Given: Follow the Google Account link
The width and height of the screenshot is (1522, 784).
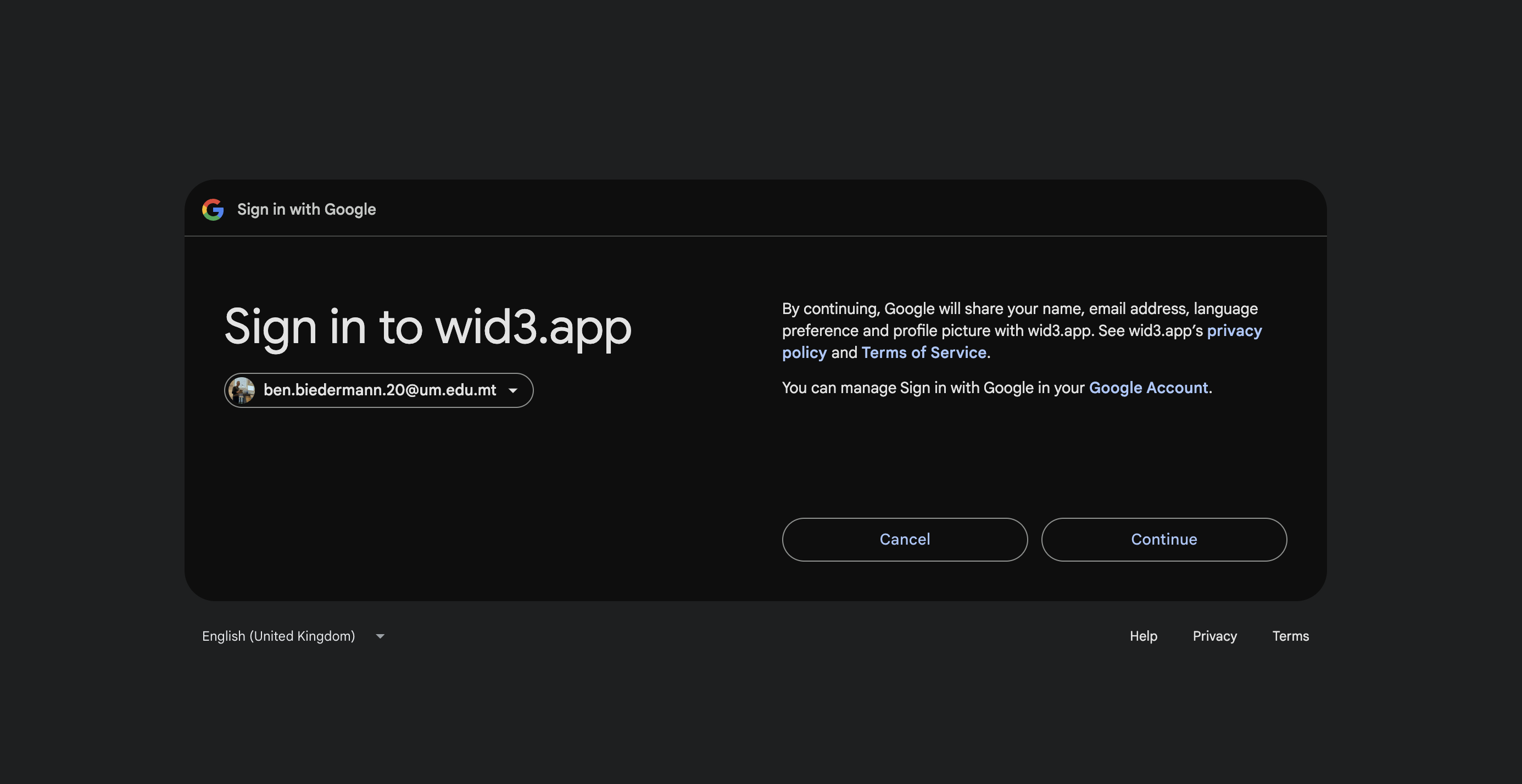Looking at the screenshot, I should (1148, 388).
